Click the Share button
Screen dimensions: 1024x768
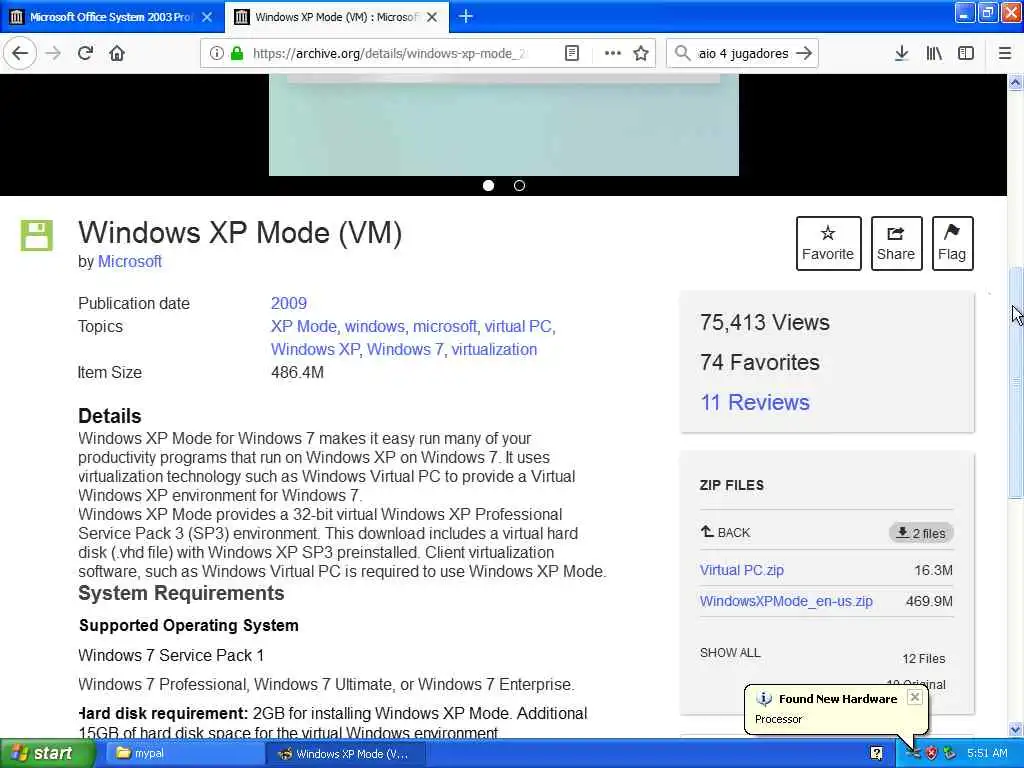(x=896, y=243)
